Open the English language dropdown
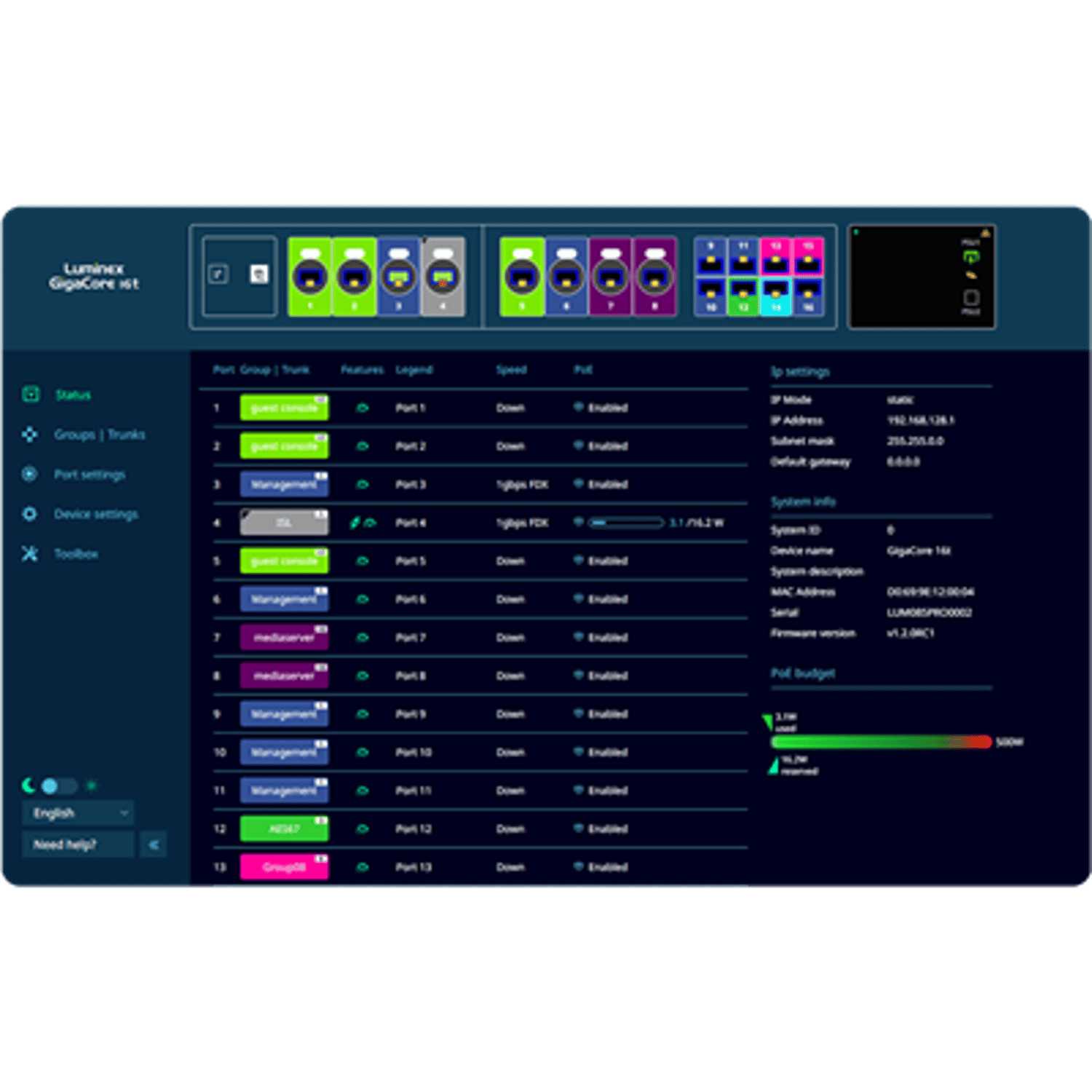Viewport: 1092px width, 1092px height. tap(78, 813)
